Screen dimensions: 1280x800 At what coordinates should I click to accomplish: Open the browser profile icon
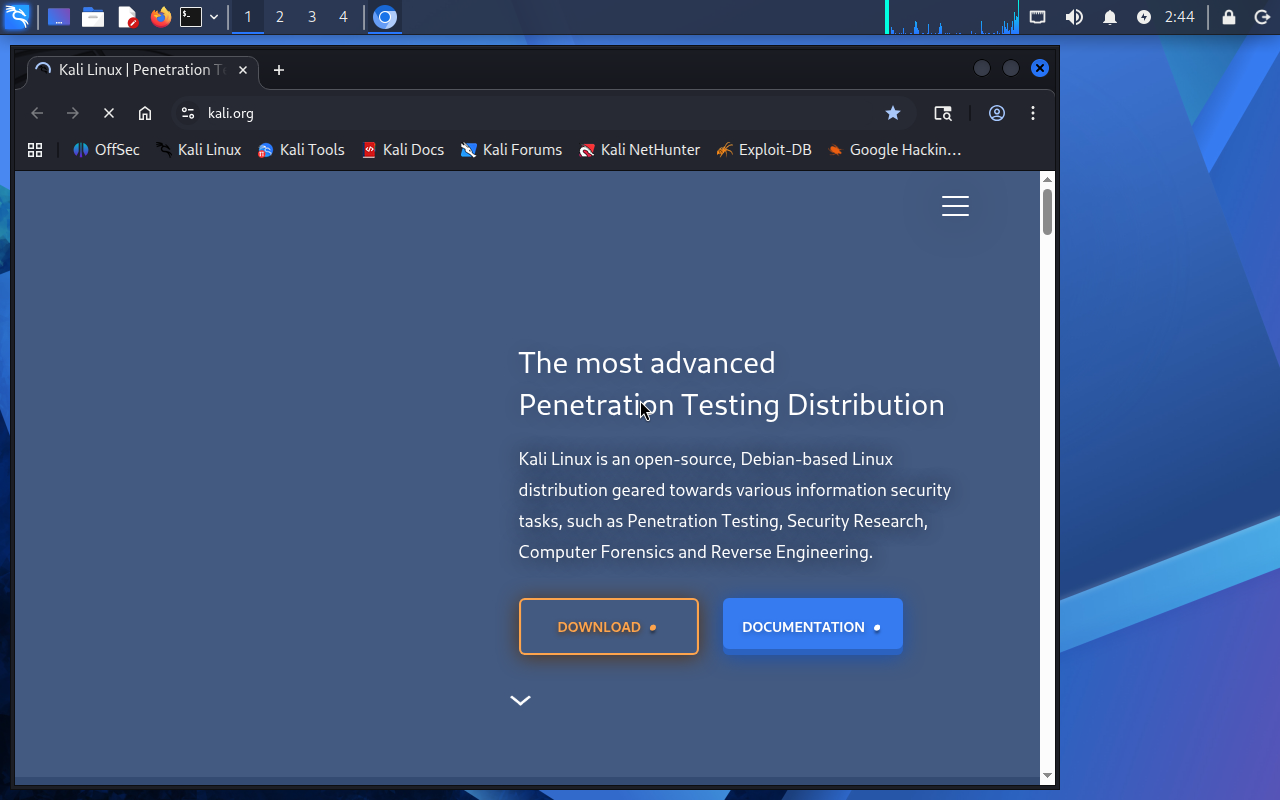tap(997, 113)
